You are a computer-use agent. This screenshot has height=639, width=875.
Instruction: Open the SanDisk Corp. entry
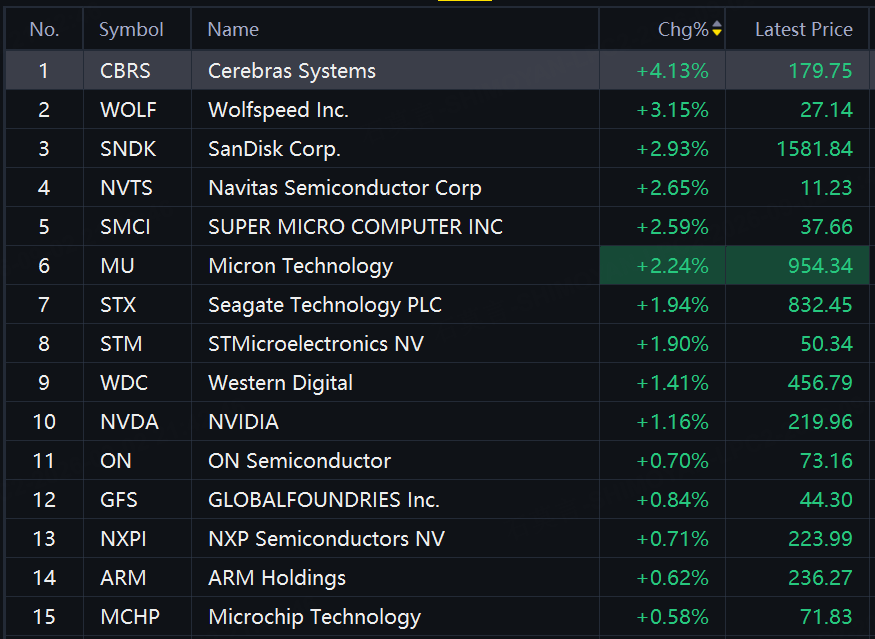[x=274, y=149]
